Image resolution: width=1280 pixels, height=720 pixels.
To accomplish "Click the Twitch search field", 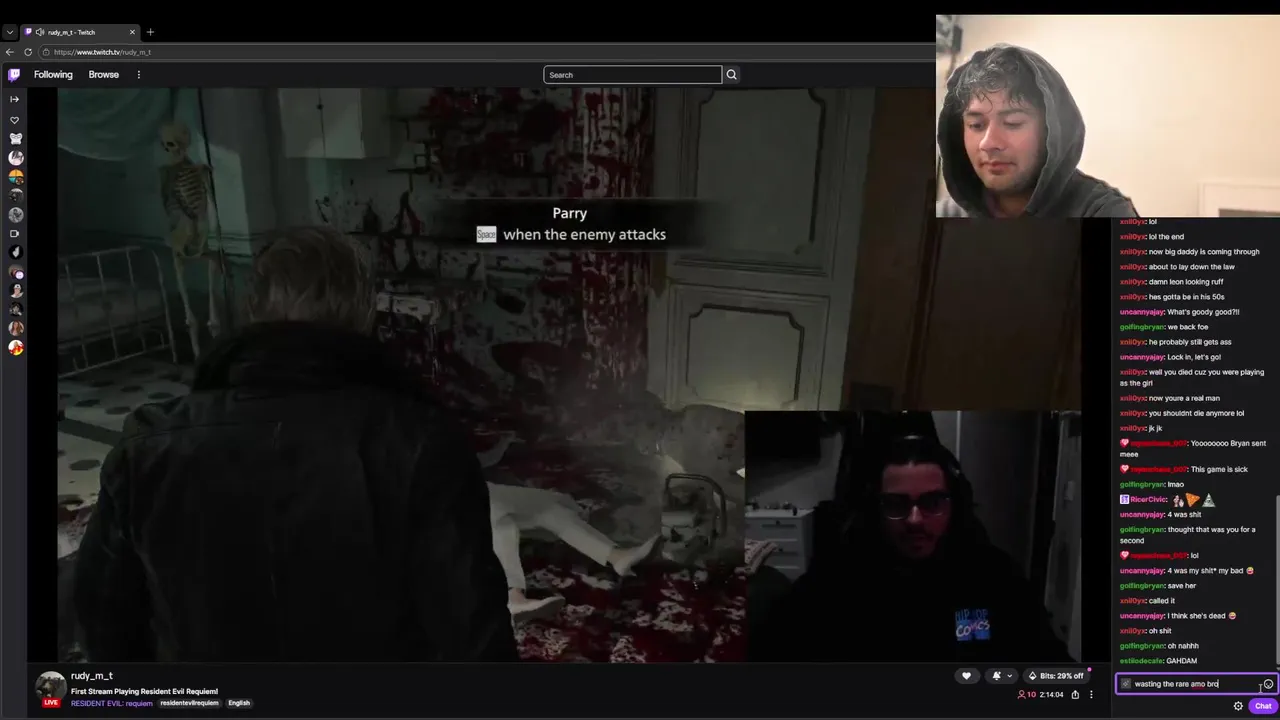I will [x=632, y=75].
